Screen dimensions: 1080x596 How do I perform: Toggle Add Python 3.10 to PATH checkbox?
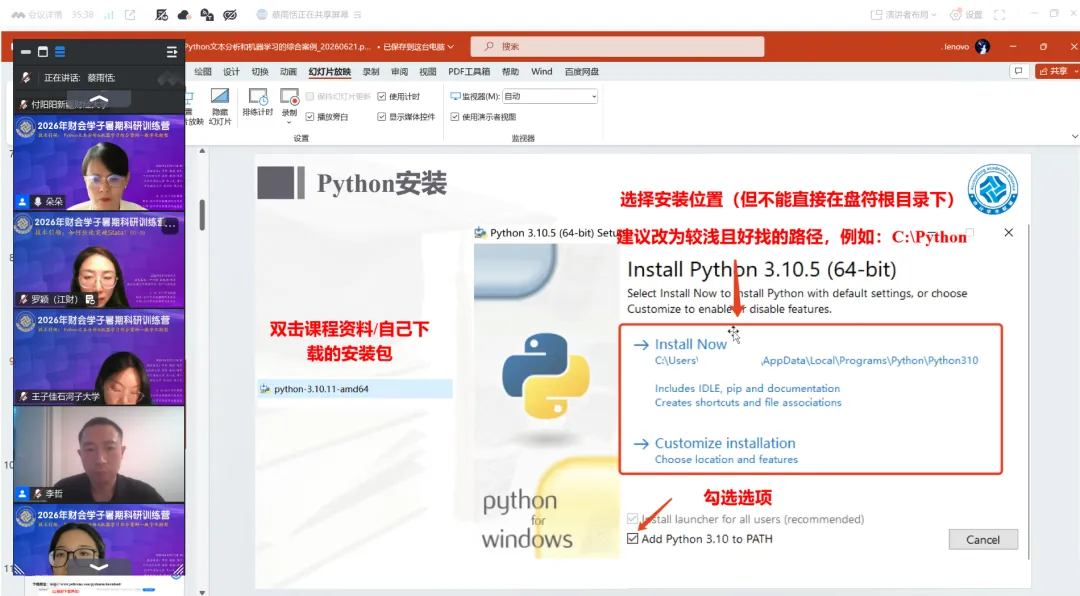click(632, 539)
